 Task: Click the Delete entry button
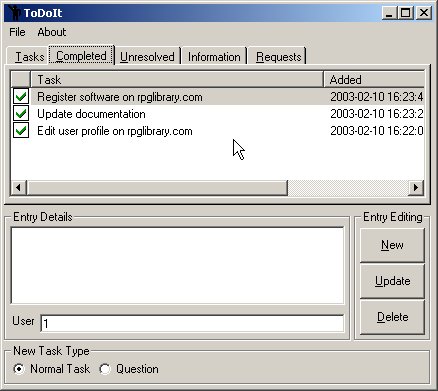(392, 317)
